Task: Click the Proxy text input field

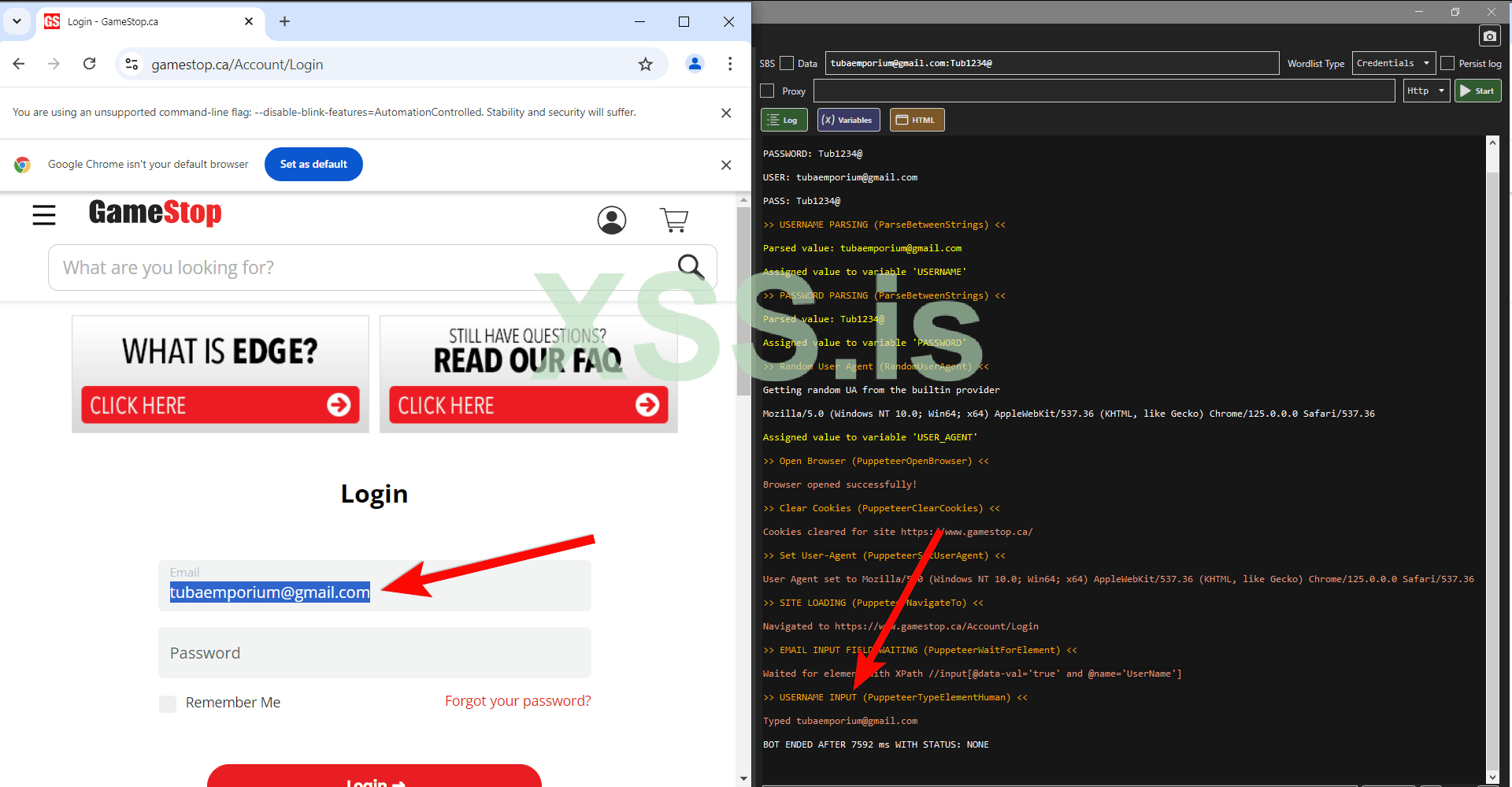Action: click(1104, 91)
